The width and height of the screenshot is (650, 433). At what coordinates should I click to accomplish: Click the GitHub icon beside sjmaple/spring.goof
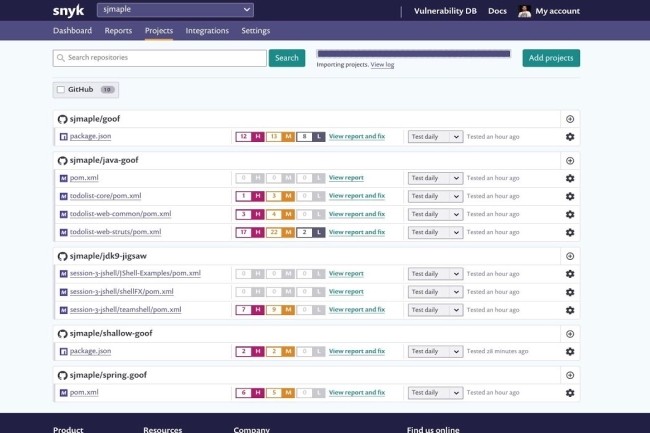(63, 375)
